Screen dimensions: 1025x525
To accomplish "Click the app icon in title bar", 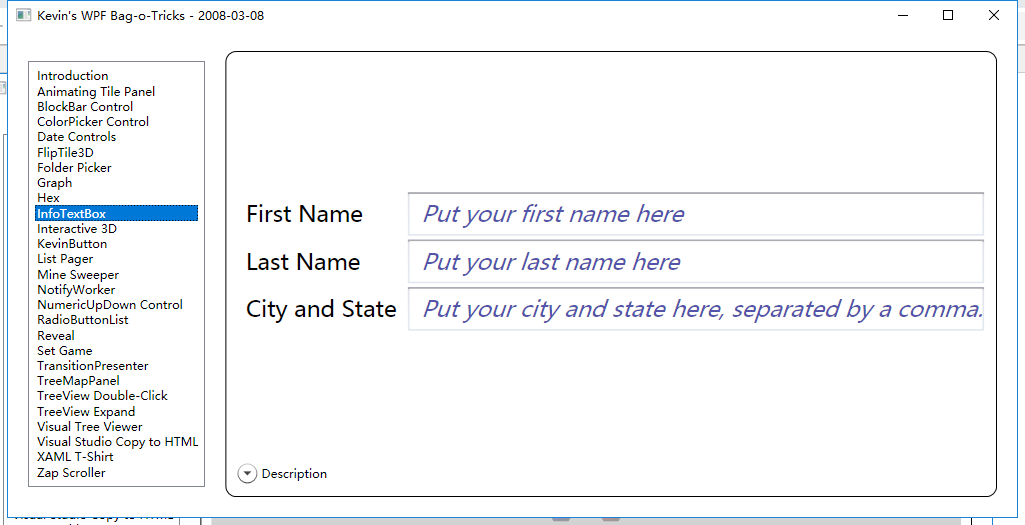I will 23,16.
